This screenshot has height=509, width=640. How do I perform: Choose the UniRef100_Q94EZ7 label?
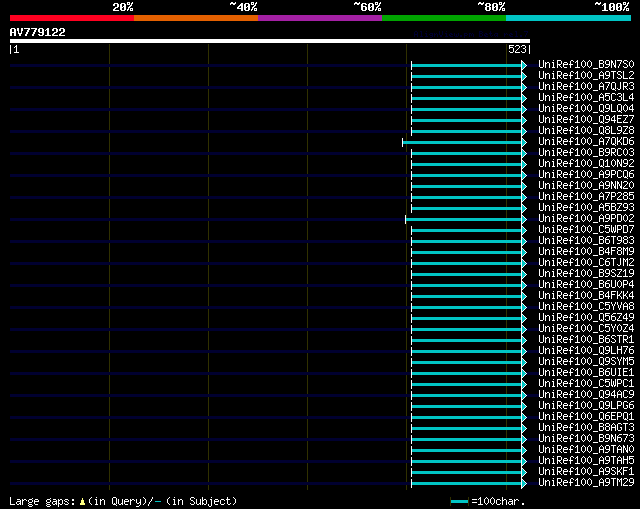tap(586, 120)
